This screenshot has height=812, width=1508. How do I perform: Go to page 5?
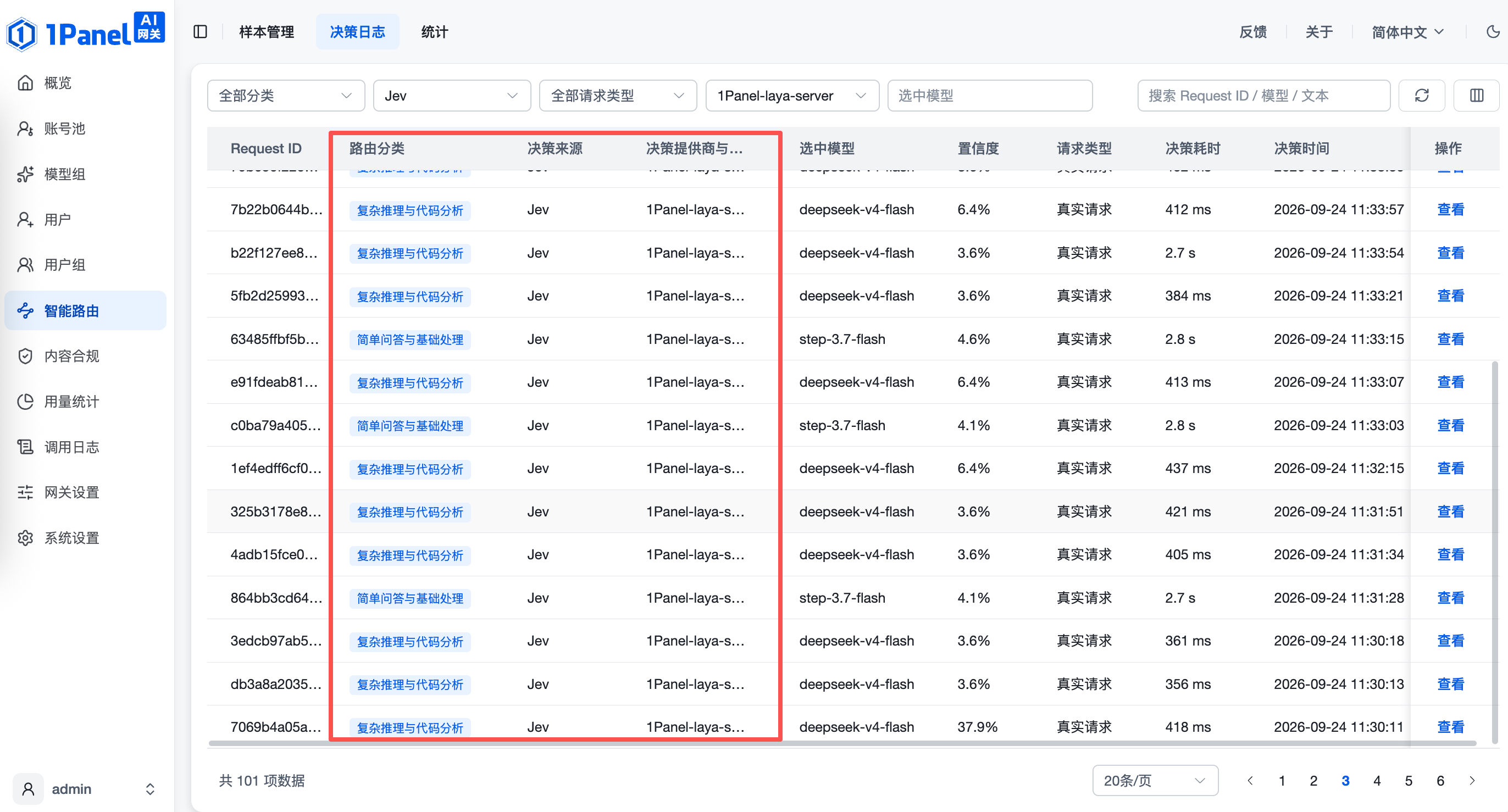pos(1409,780)
